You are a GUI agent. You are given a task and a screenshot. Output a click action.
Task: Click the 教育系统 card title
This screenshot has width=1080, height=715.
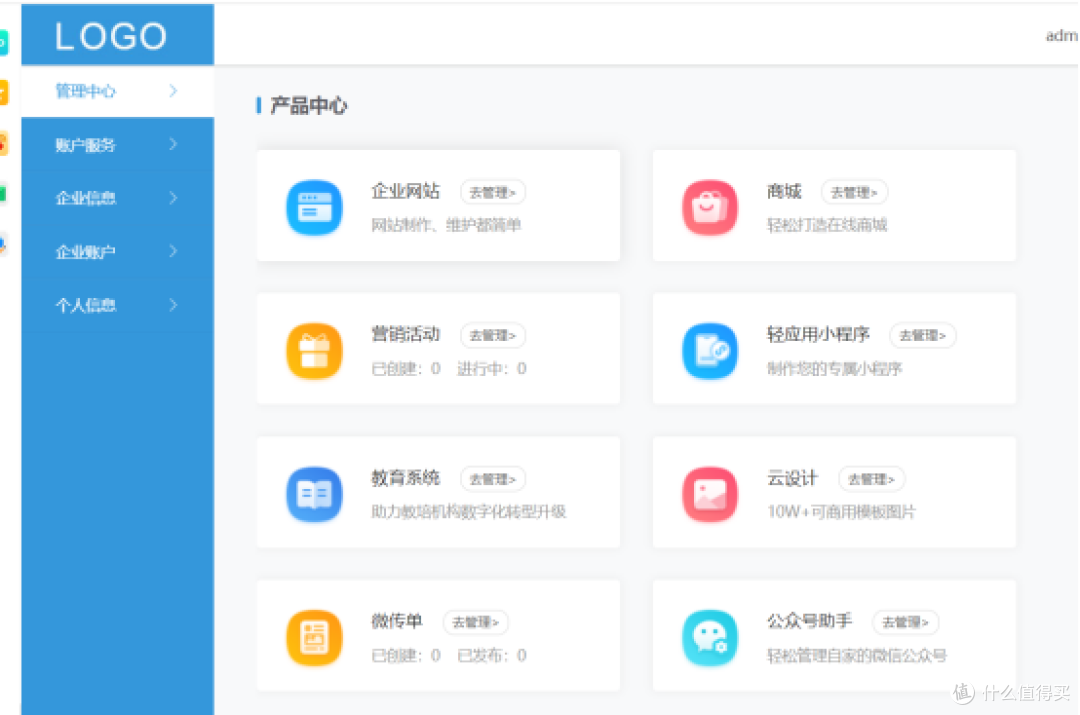pyautogui.click(x=406, y=478)
